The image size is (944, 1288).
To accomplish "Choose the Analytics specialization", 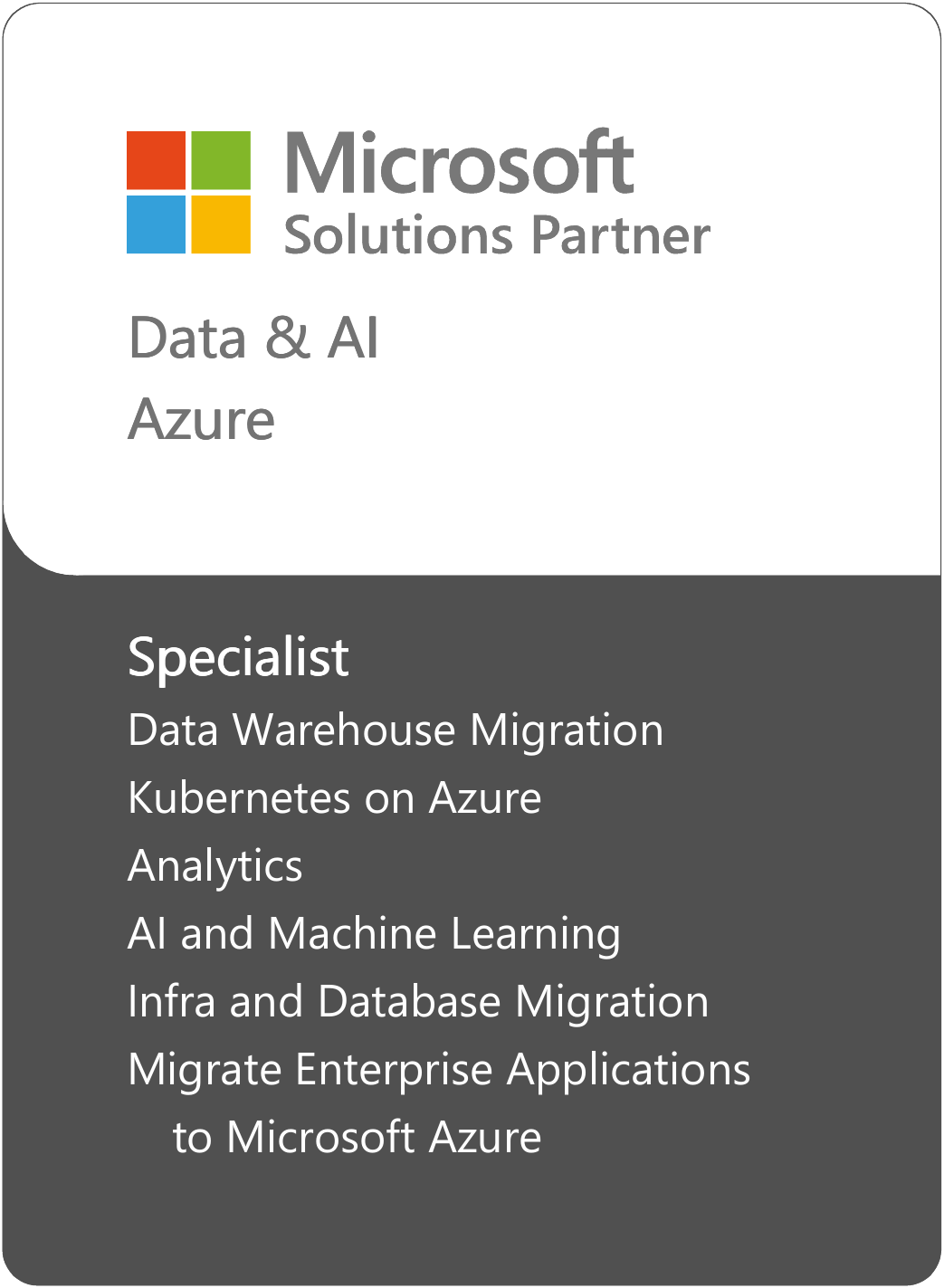I will coord(215,866).
